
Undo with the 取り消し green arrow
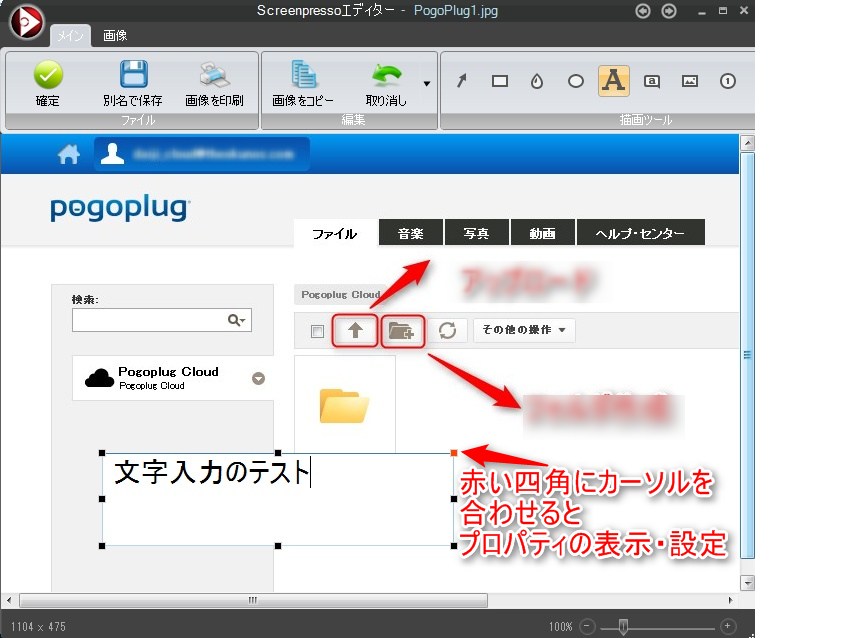(x=386, y=83)
